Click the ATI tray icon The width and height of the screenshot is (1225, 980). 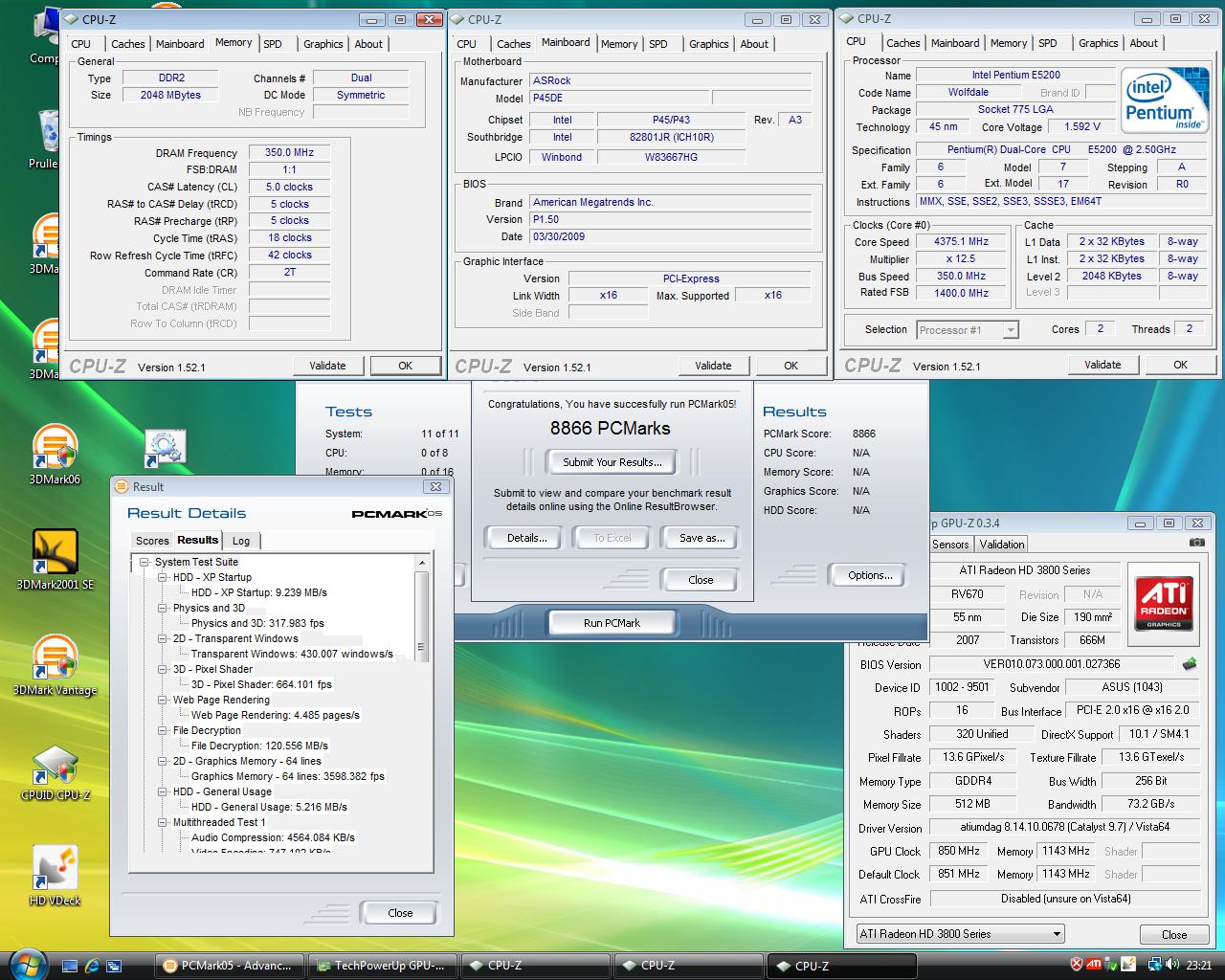tap(1094, 965)
